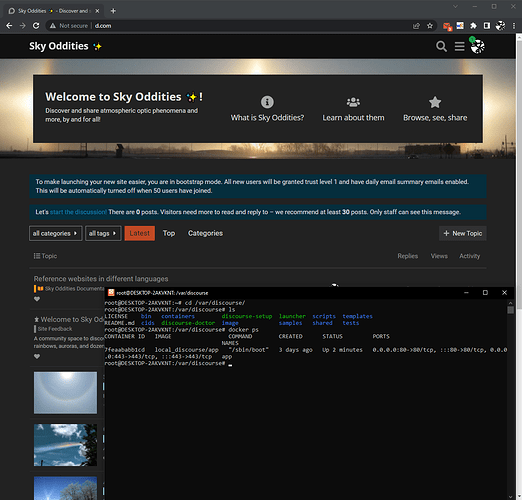Click the New Topic button
The image size is (522, 500).
click(463, 233)
